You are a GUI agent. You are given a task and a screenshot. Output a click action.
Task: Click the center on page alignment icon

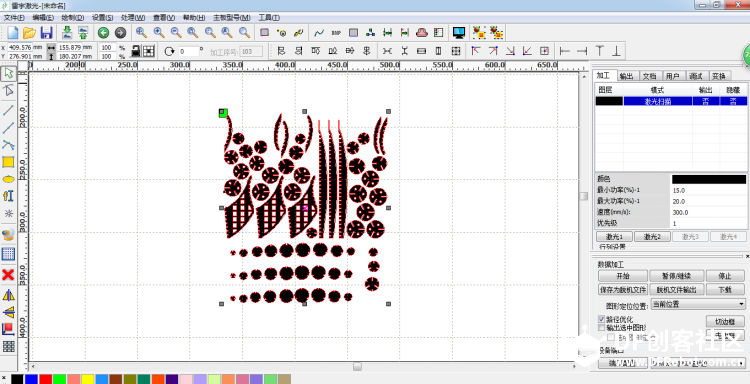pos(544,51)
